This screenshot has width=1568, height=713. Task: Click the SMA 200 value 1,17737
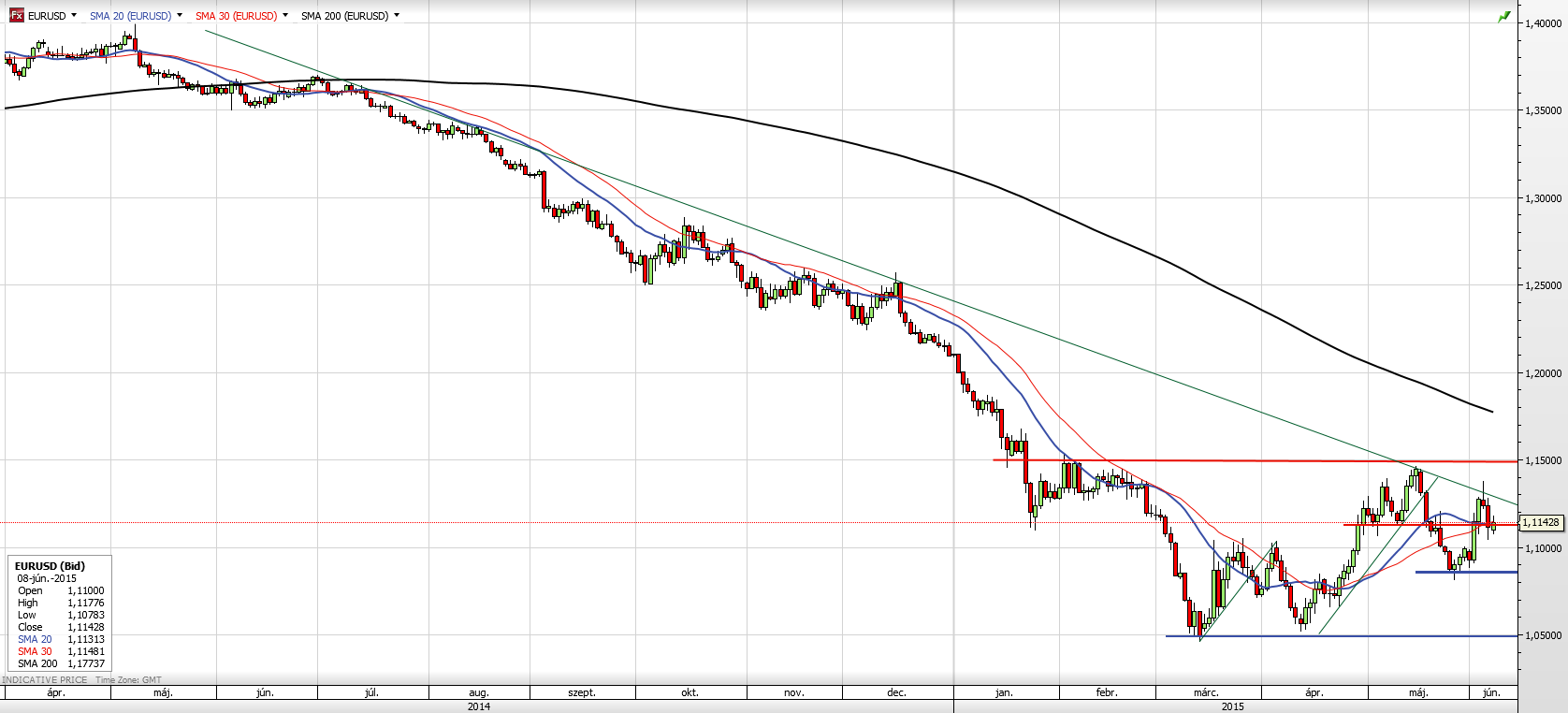[86, 663]
